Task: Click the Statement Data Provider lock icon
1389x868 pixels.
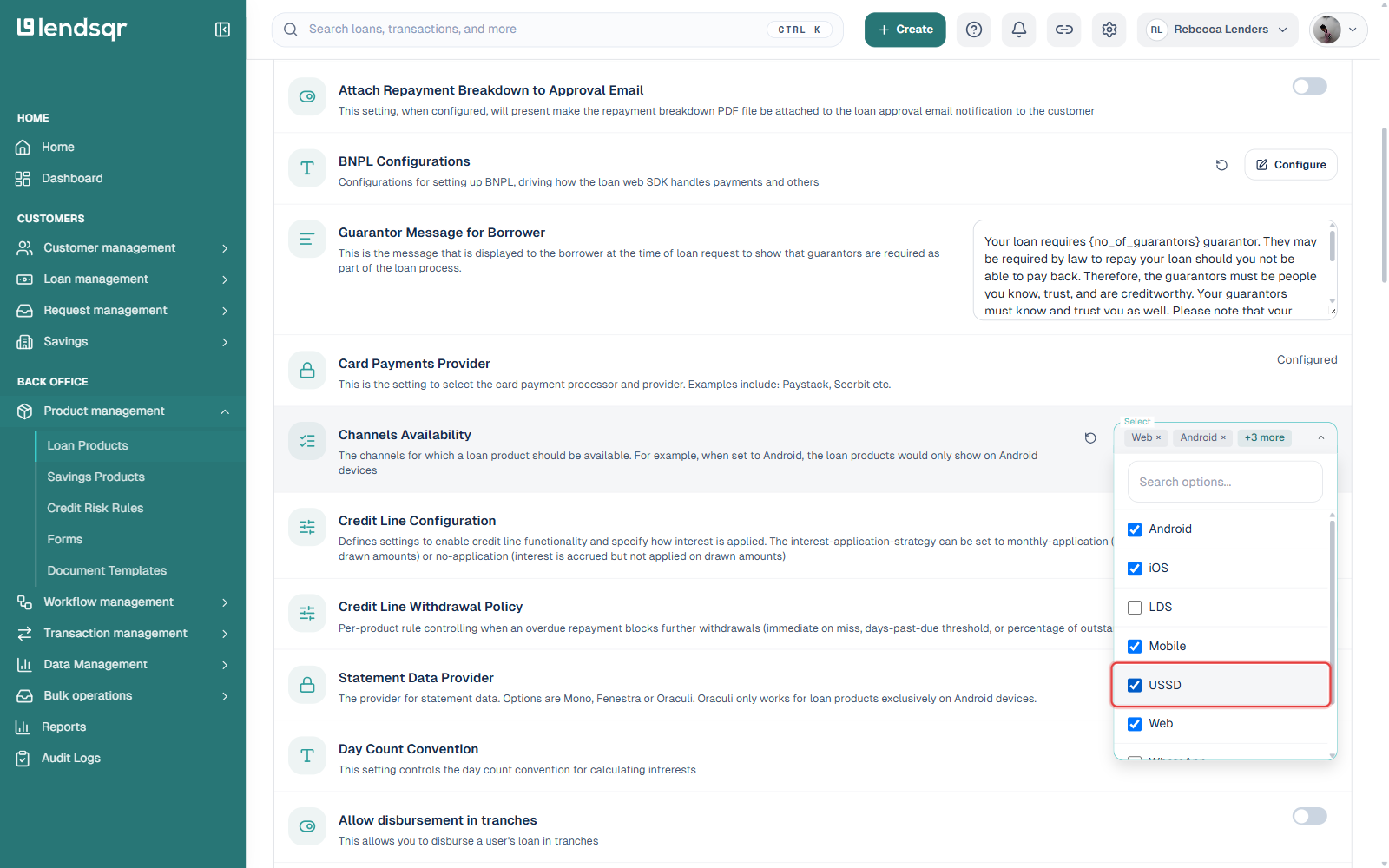Action: [x=307, y=684]
